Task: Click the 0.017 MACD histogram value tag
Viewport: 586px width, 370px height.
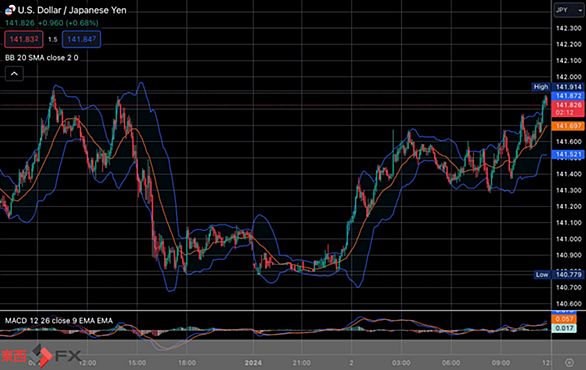Action: [x=564, y=328]
